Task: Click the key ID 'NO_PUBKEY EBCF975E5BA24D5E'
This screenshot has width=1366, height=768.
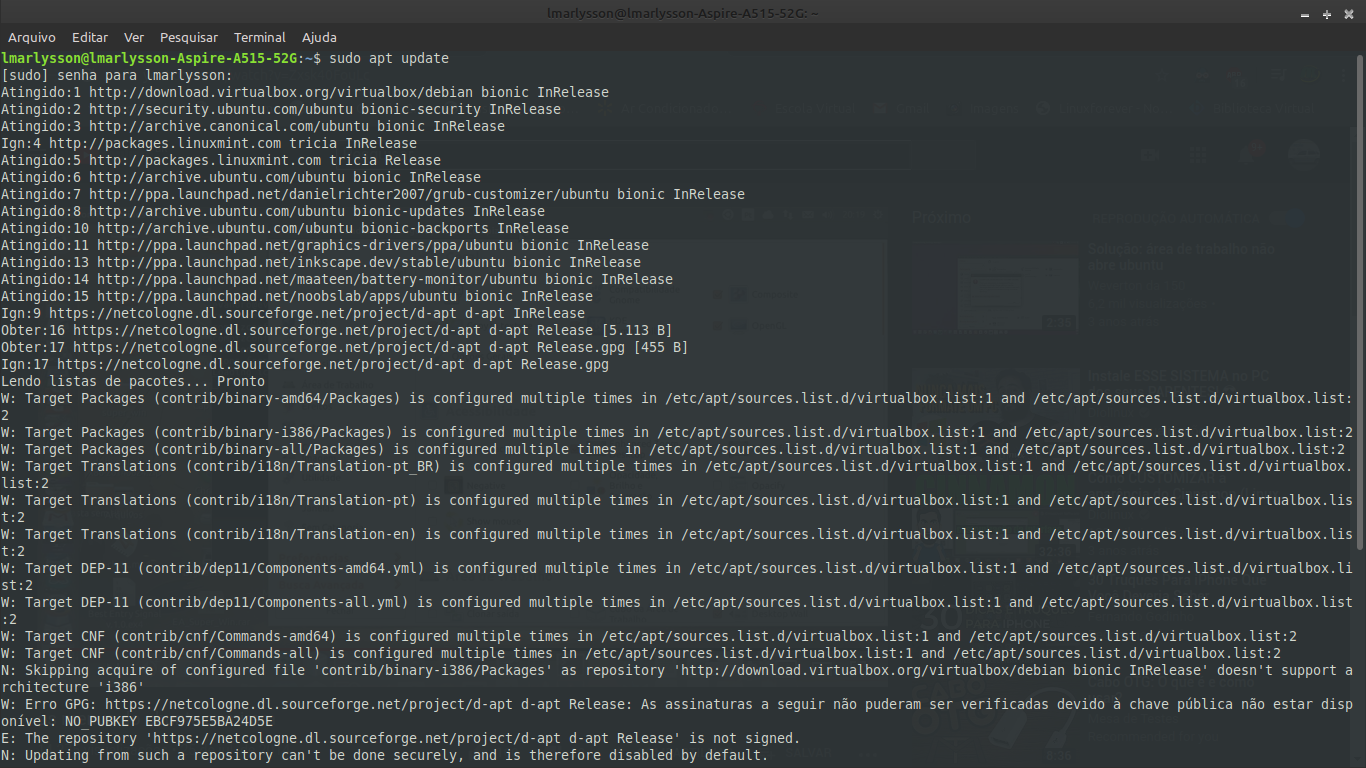Action: point(169,721)
